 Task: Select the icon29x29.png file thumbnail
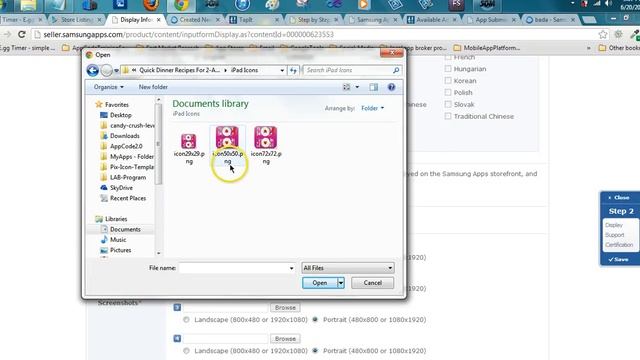tap(189, 142)
